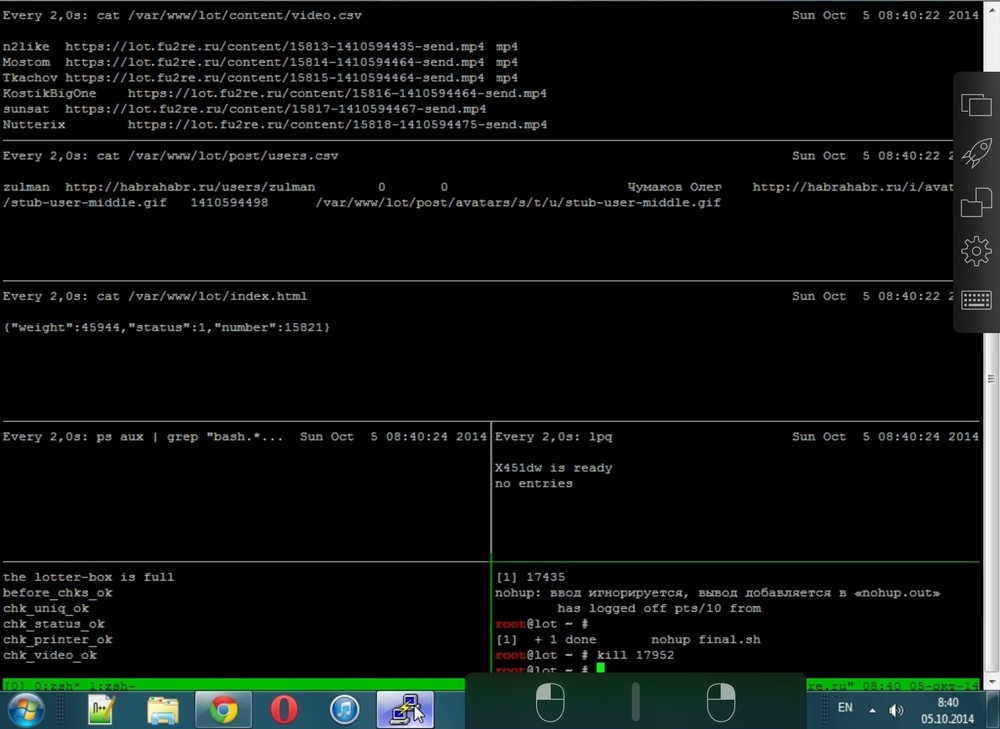Show hidden tray icons arrow
Image resolution: width=1000 pixels, height=729 pixels.
pos(872,710)
